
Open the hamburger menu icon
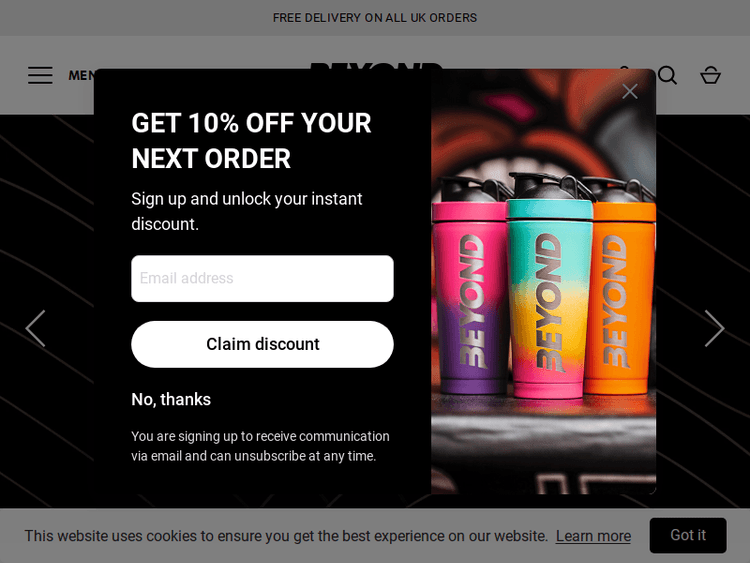(40, 76)
